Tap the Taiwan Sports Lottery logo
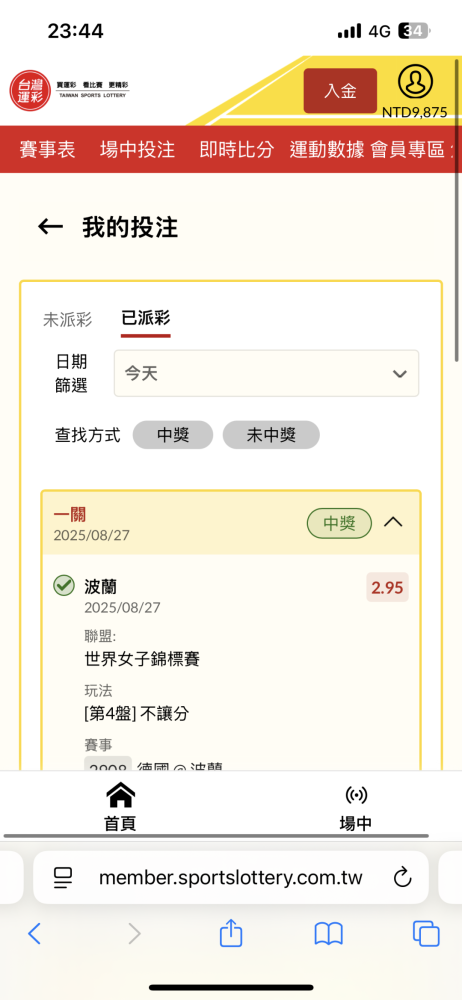 pyautogui.click(x=70, y=89)
